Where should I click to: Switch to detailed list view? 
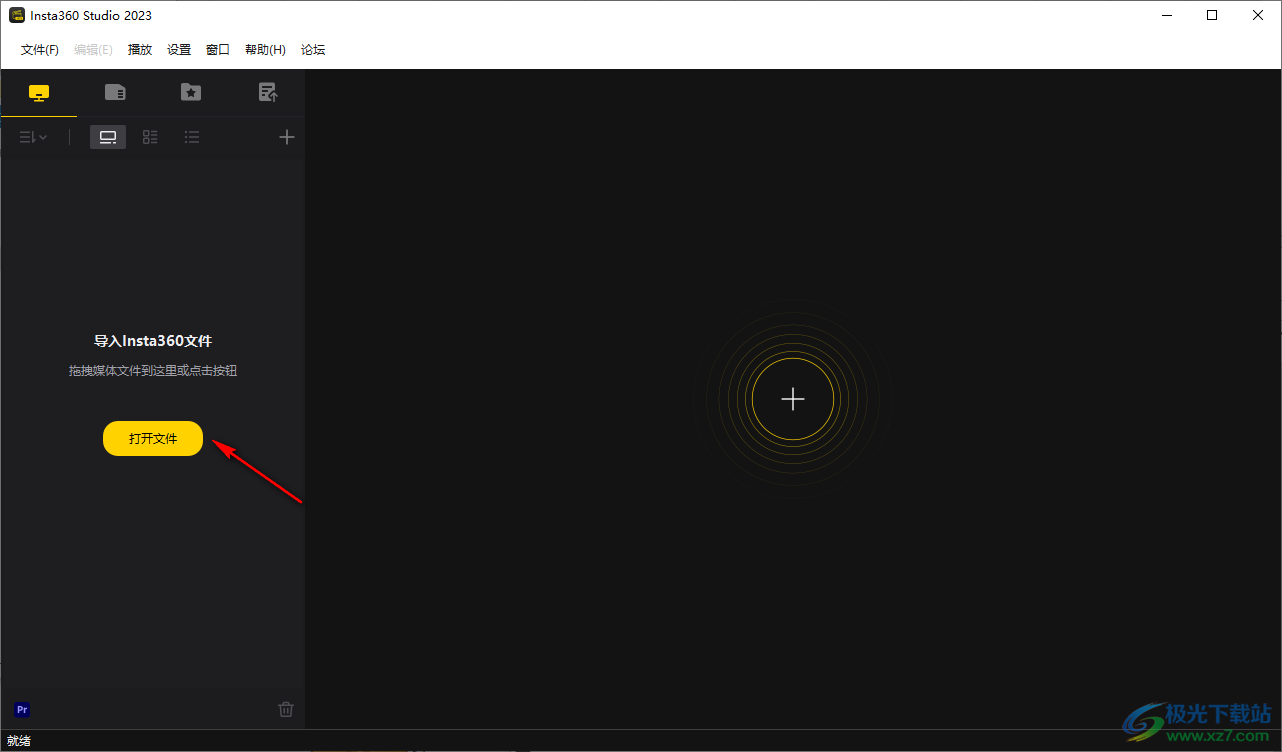(150, 137)
